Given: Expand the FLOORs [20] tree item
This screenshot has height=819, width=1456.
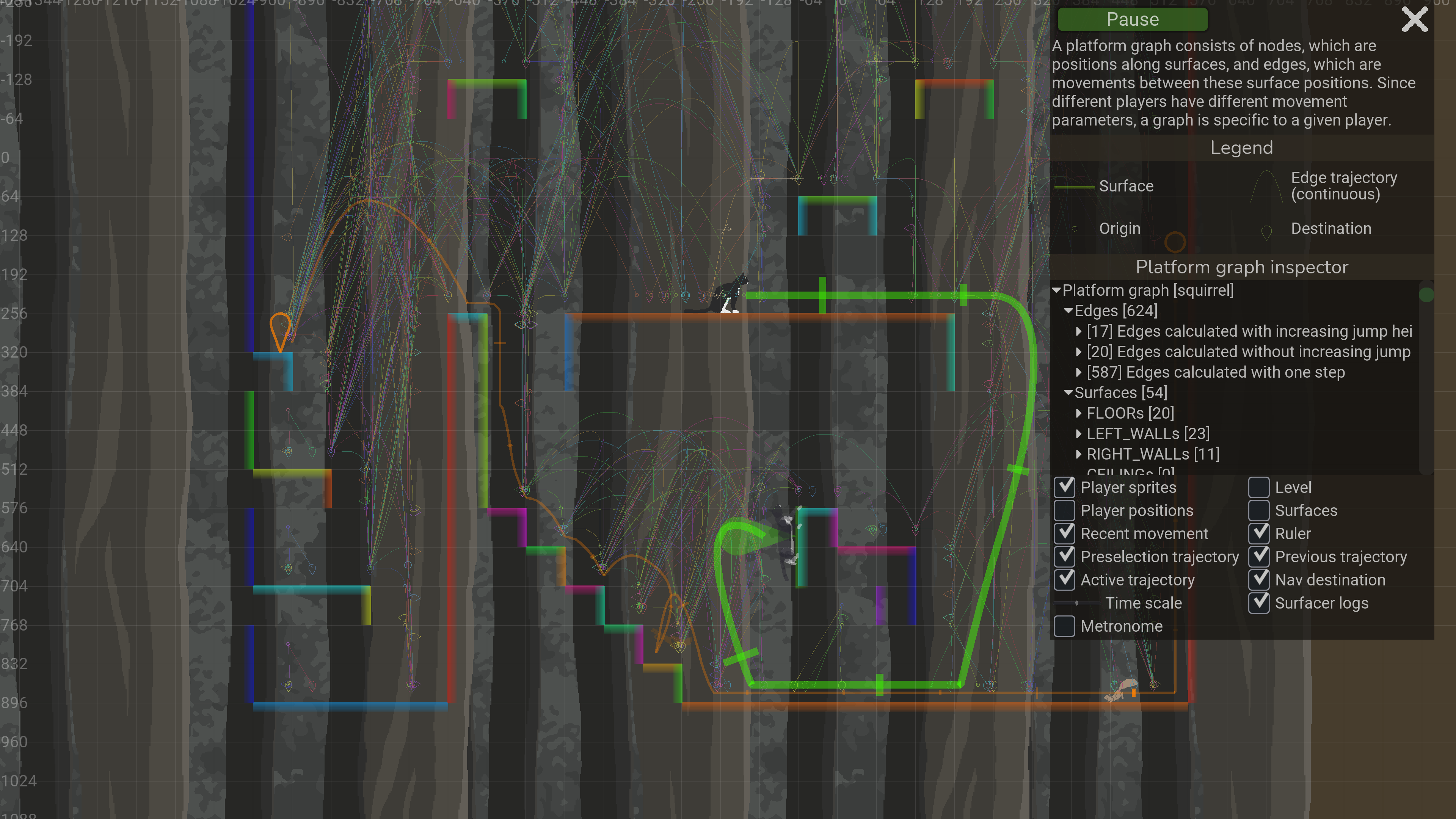Looking at the screenshot, I should pos(1078,413).
